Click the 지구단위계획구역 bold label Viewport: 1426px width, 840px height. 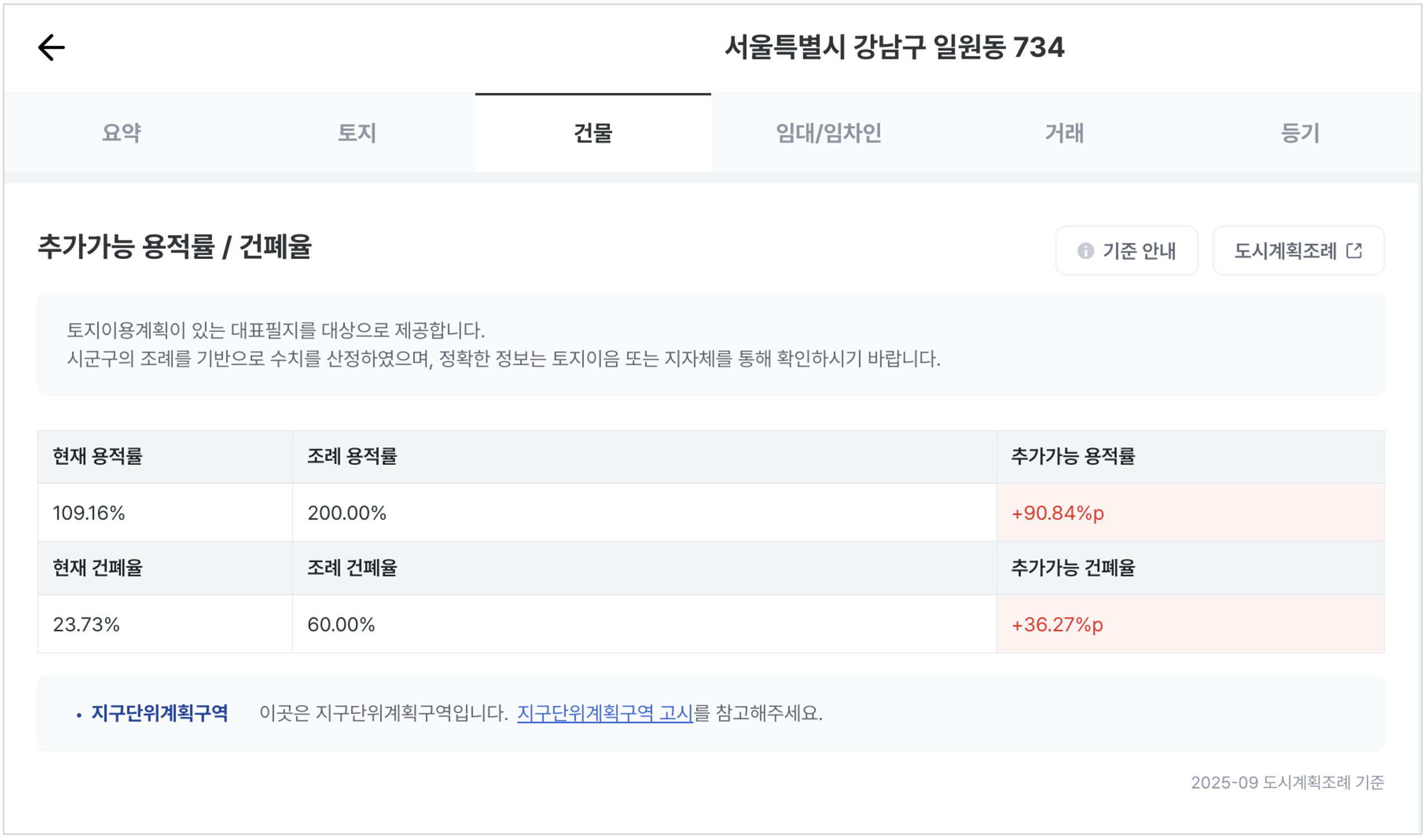click(x=159, y=713)
